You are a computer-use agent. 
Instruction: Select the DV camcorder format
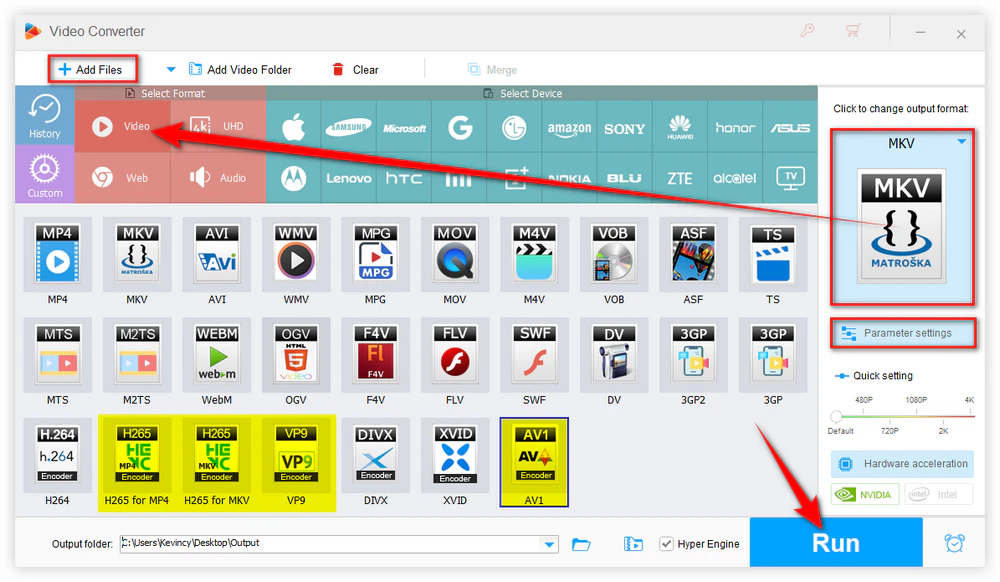pos(614,355)
